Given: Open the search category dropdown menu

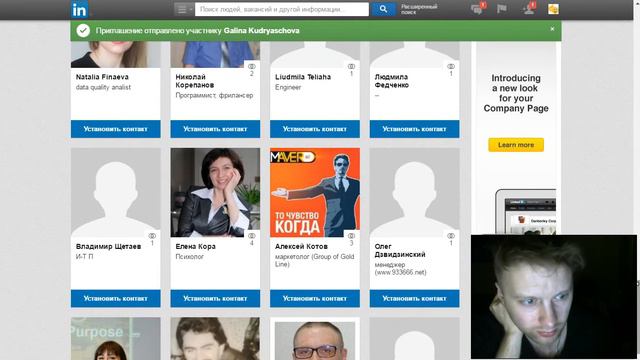Looking at the screenshot, I should [184, 9].
